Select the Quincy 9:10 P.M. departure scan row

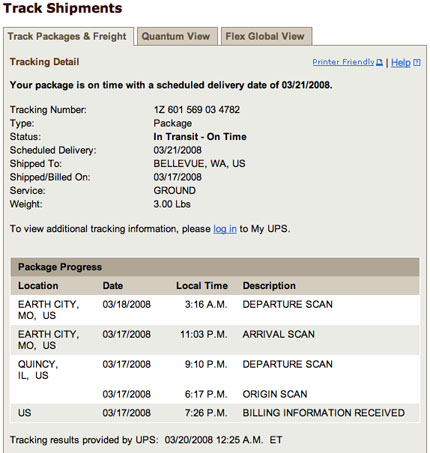coord(215,370)
